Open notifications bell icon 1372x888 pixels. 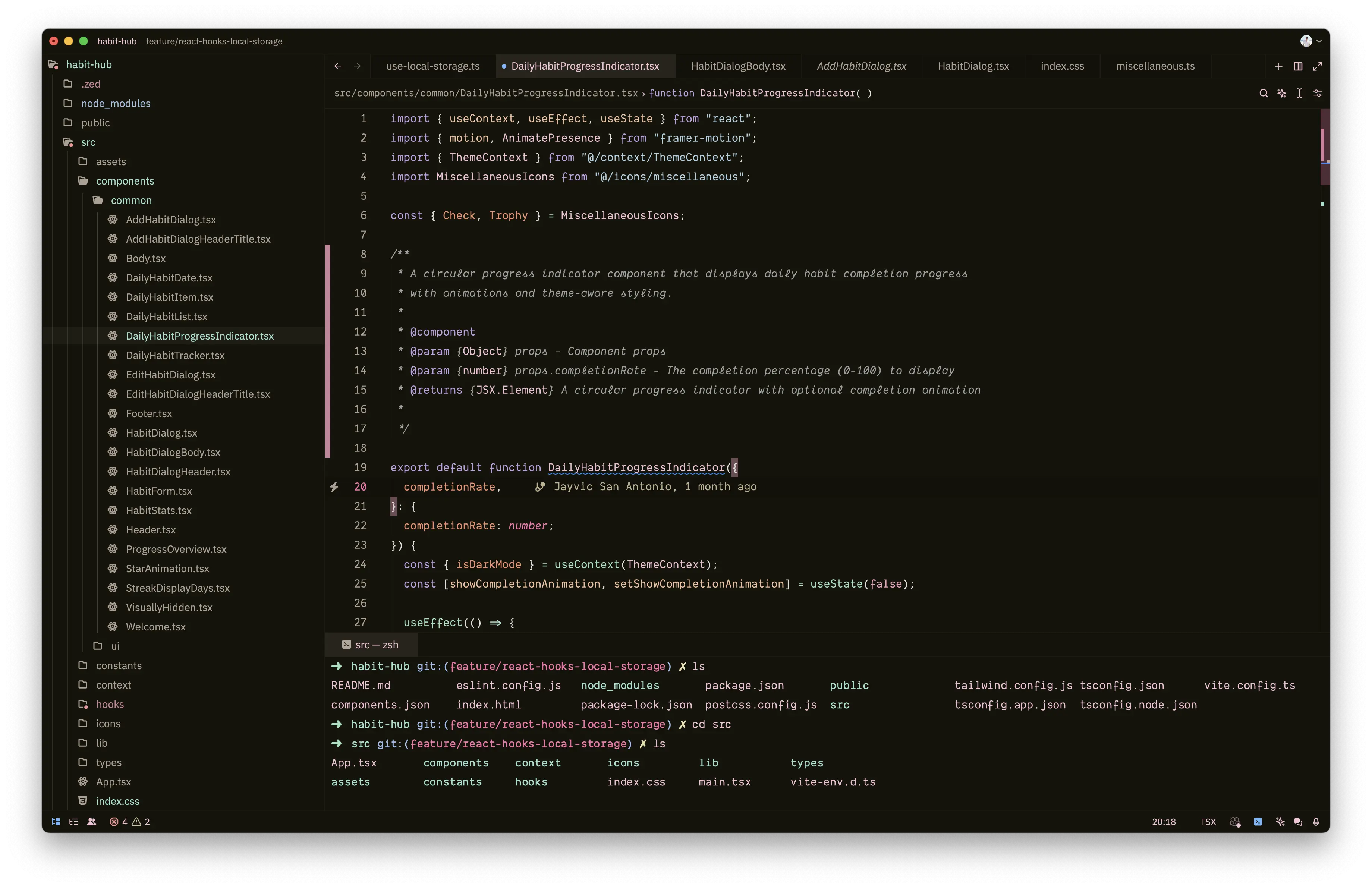[x=1316, y=822]
